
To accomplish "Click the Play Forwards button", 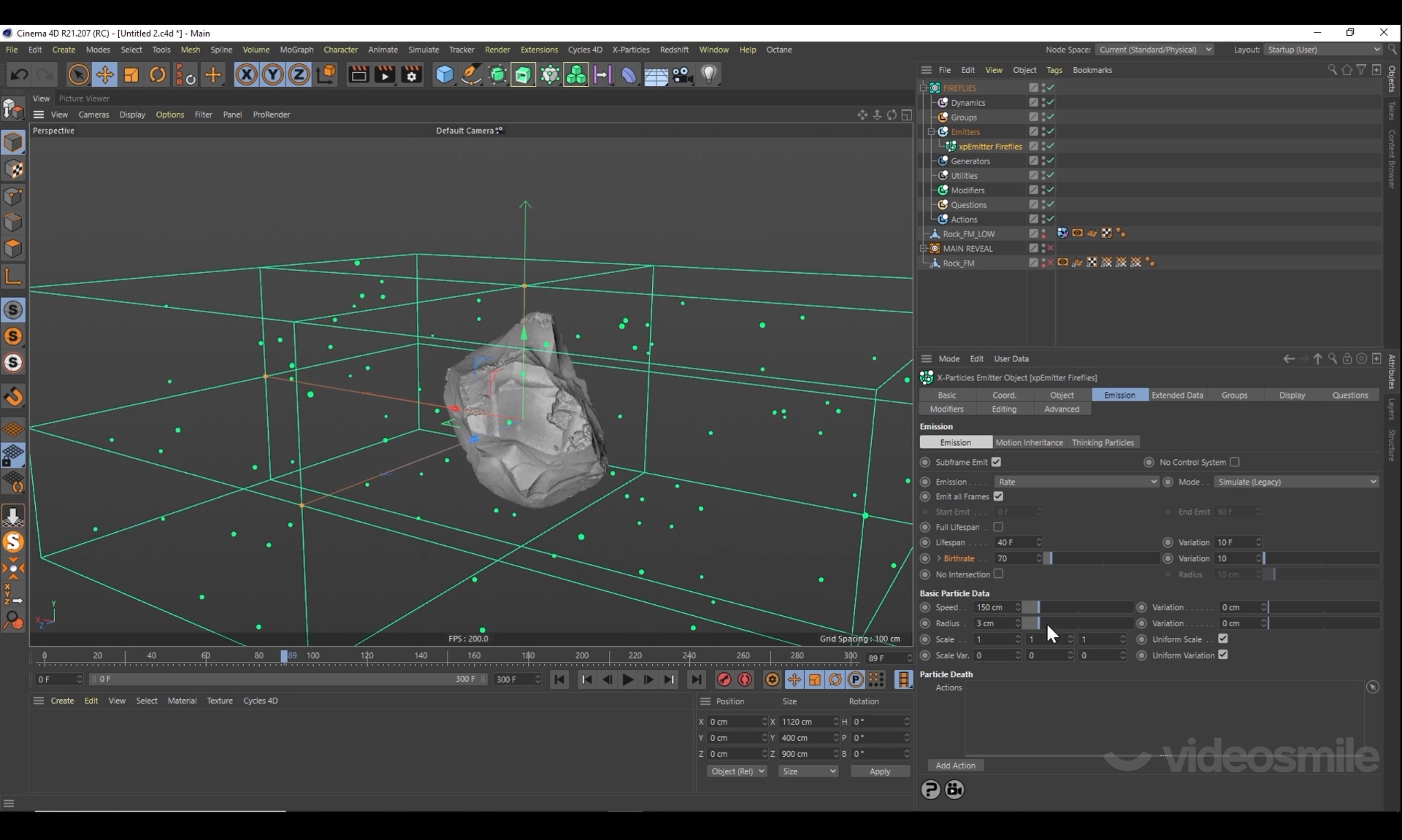I will coord(627,679).
